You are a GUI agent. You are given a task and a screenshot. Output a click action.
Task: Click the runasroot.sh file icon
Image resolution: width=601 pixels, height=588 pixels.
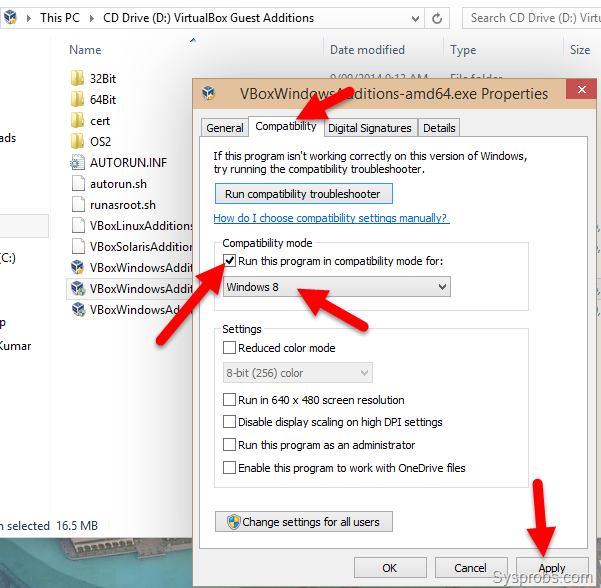[x=78, y=204]
